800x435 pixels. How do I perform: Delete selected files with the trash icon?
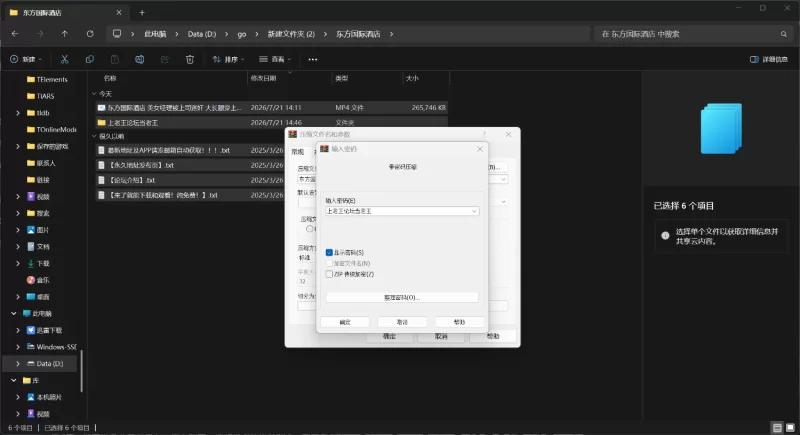190,59
